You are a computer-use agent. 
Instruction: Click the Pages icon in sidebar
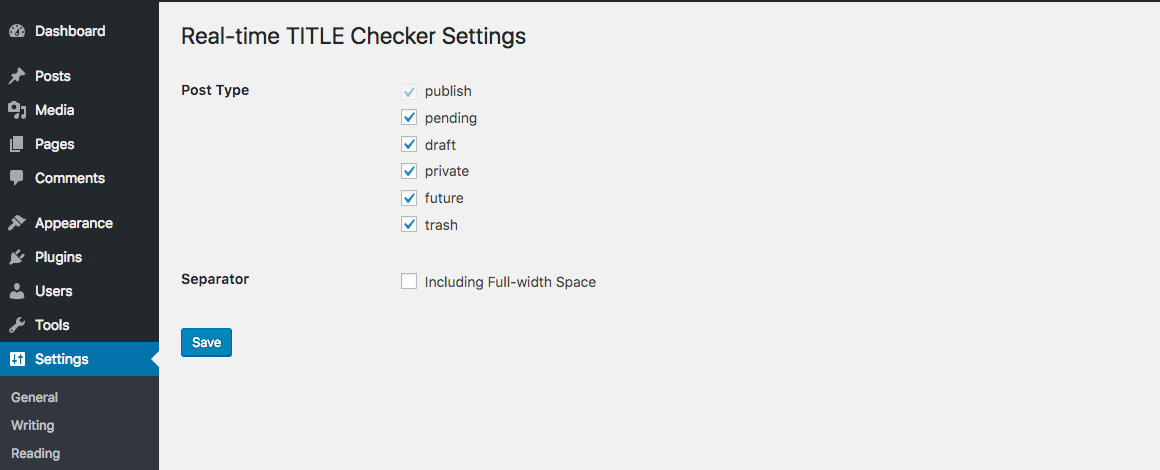[x=16, y=144]
